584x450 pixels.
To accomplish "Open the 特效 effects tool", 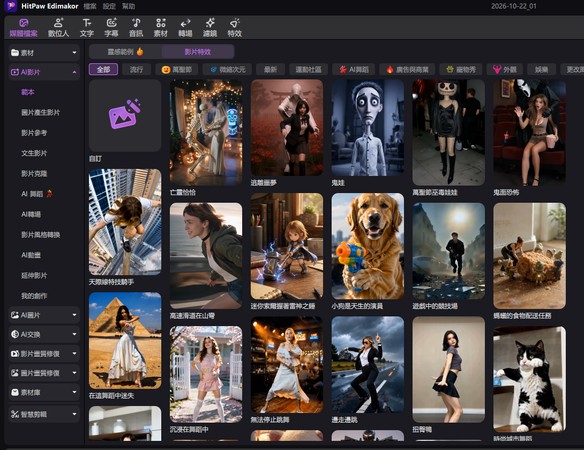I will pyautogui.click(x=235, y=28).
